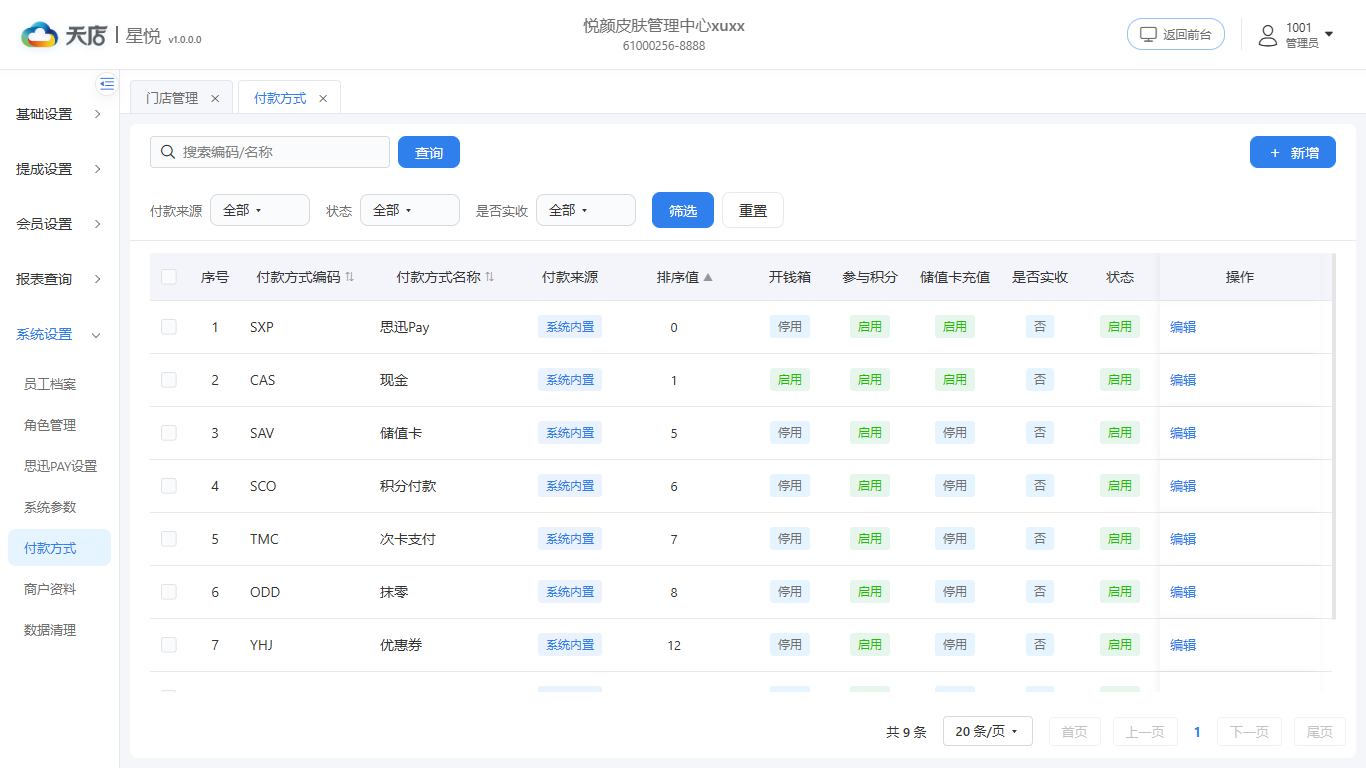The width and height of the screenshot is (1366, 768).
Task: Expand the 提成设置 menu
Action: 59,169
